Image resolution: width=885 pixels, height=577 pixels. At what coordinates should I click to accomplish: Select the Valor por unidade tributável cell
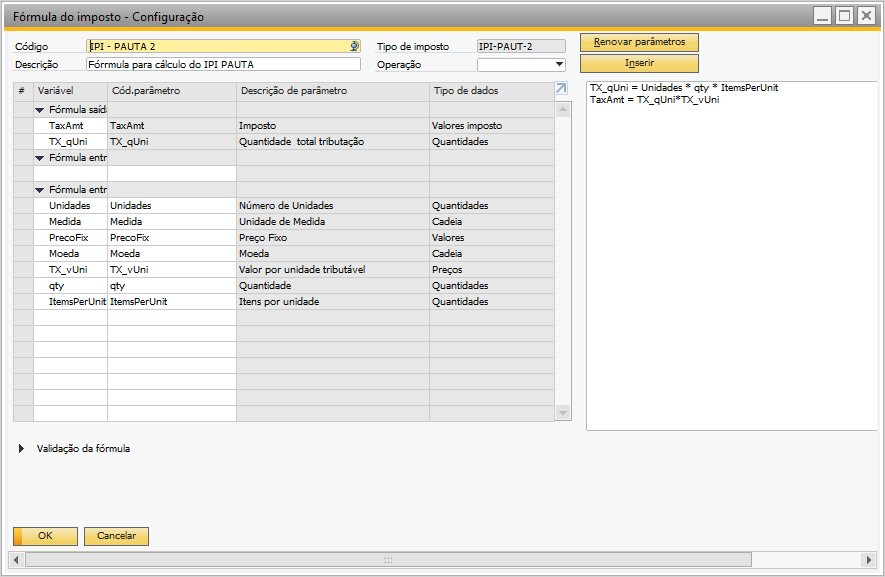333,270
